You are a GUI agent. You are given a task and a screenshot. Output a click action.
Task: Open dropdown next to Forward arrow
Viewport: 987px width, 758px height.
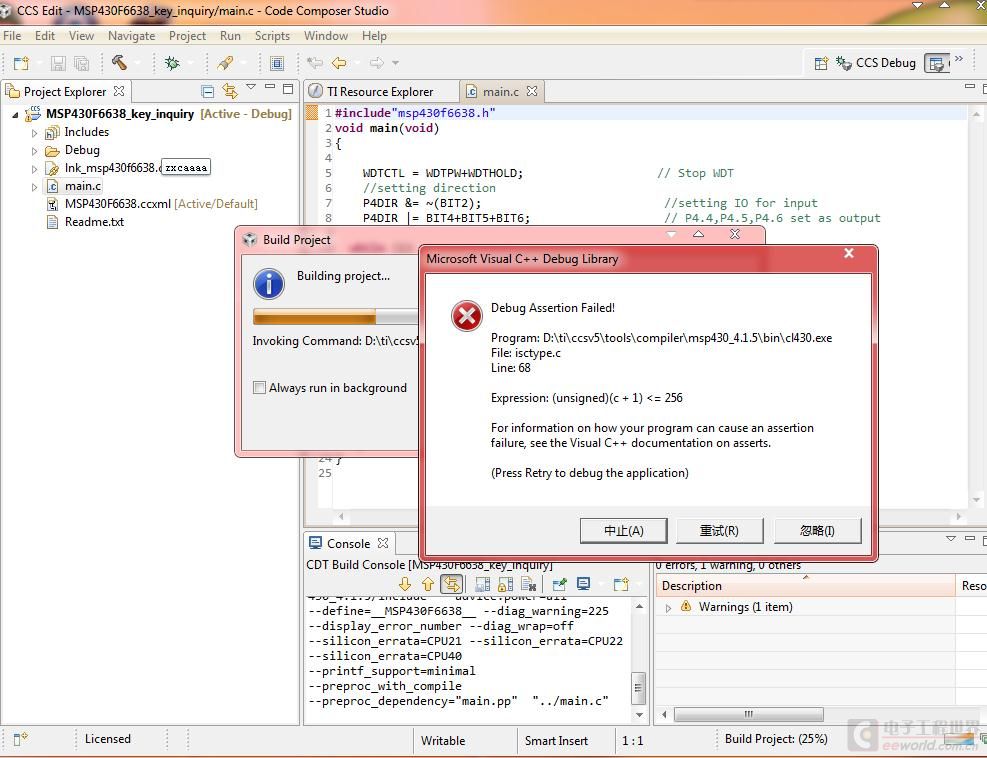click(395, 63)
